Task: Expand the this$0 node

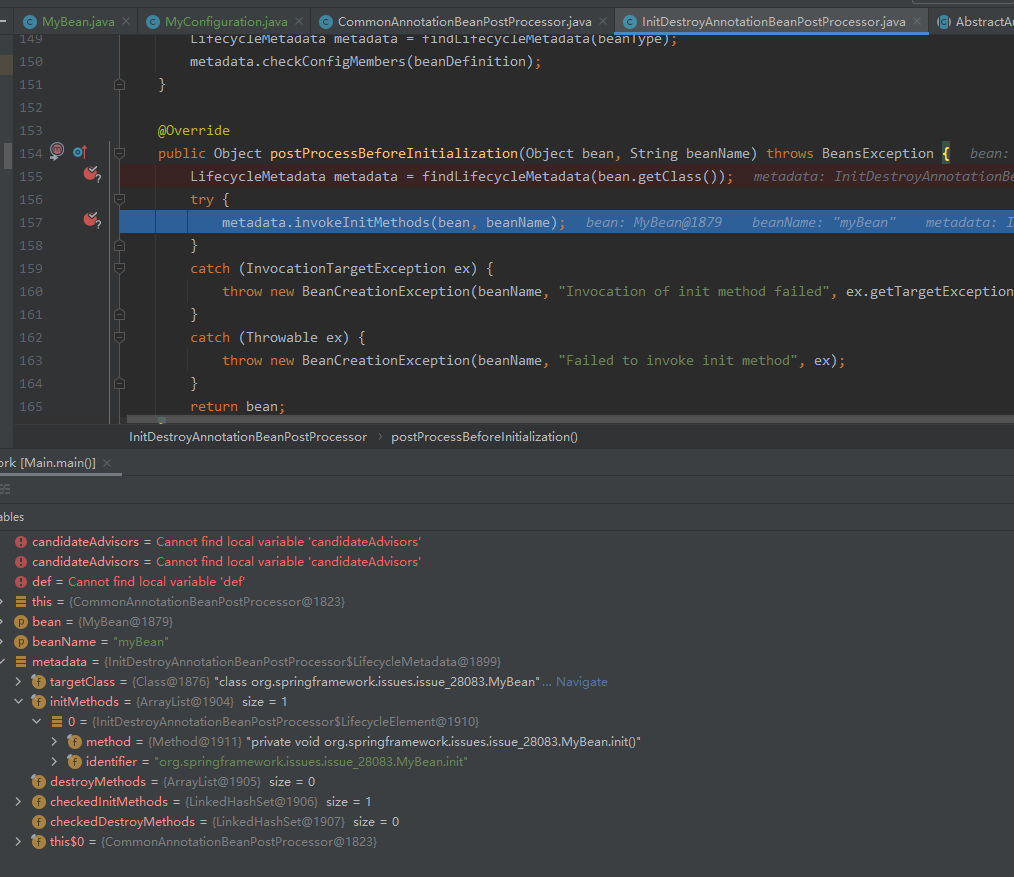Action: click(x=18, y=842)
